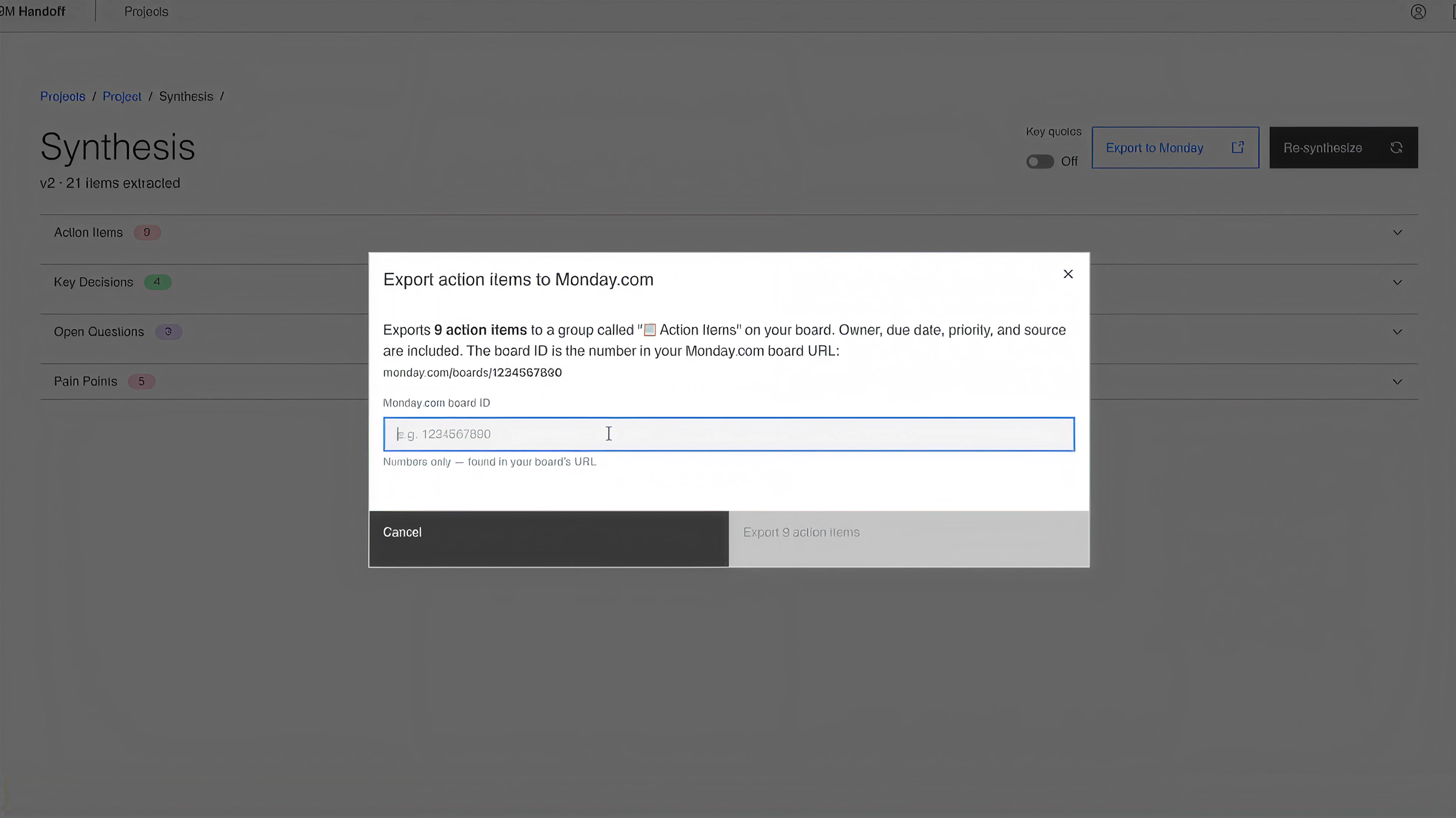
Task: Toggle the Key quotes switch
Action: 1040,162
